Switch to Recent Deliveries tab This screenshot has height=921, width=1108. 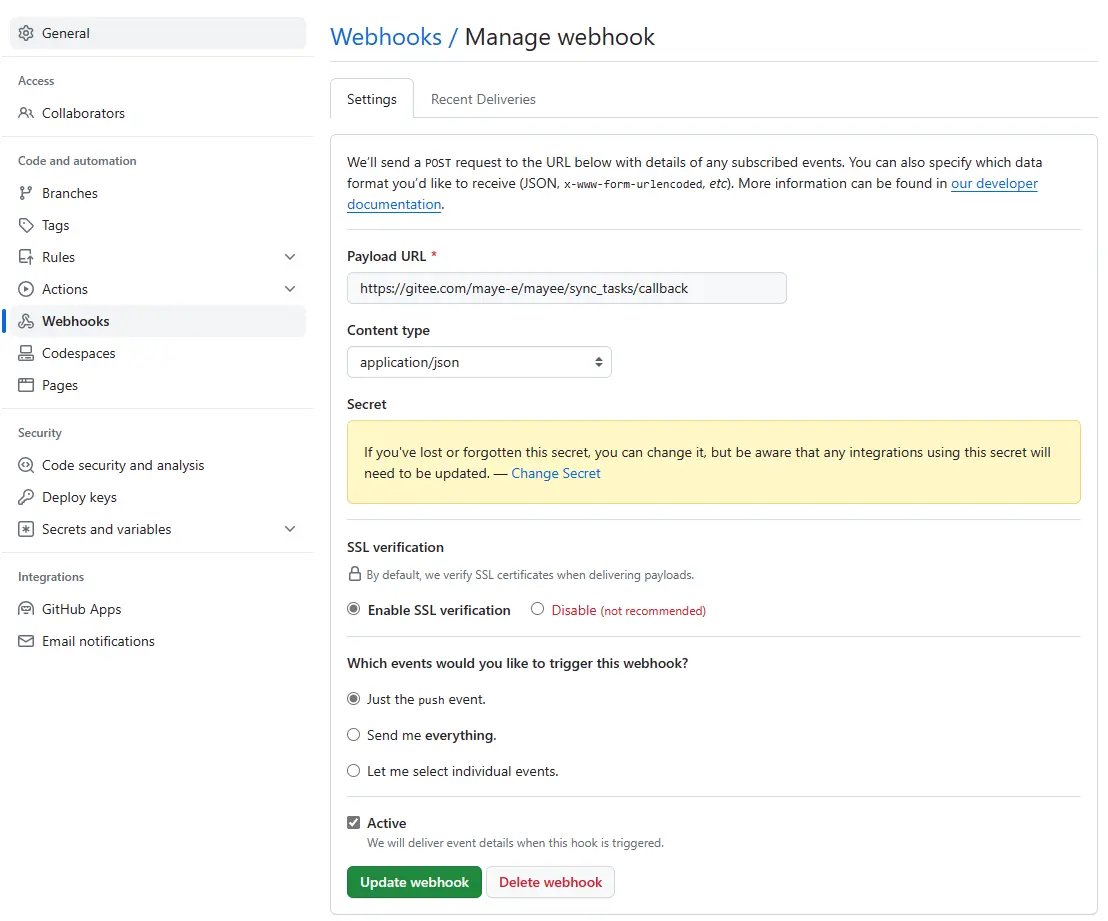(483, 99)
